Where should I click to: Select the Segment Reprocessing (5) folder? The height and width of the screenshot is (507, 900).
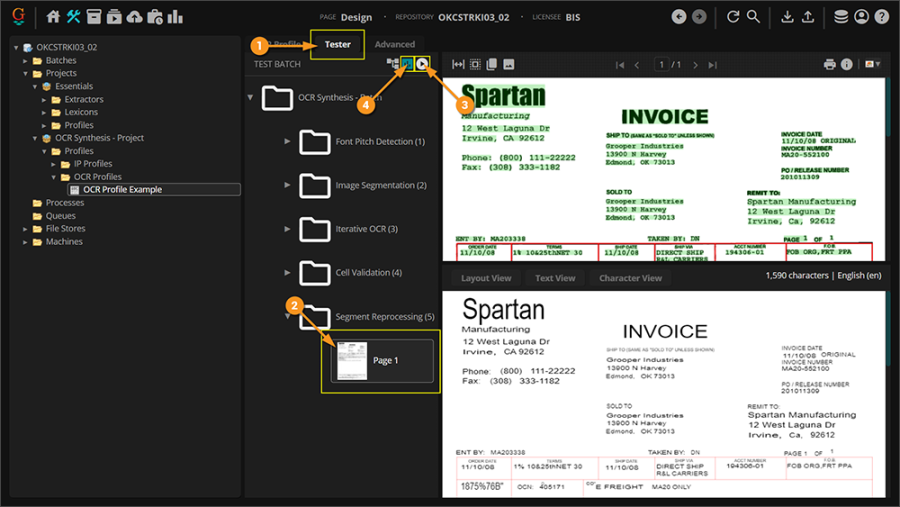385,316
